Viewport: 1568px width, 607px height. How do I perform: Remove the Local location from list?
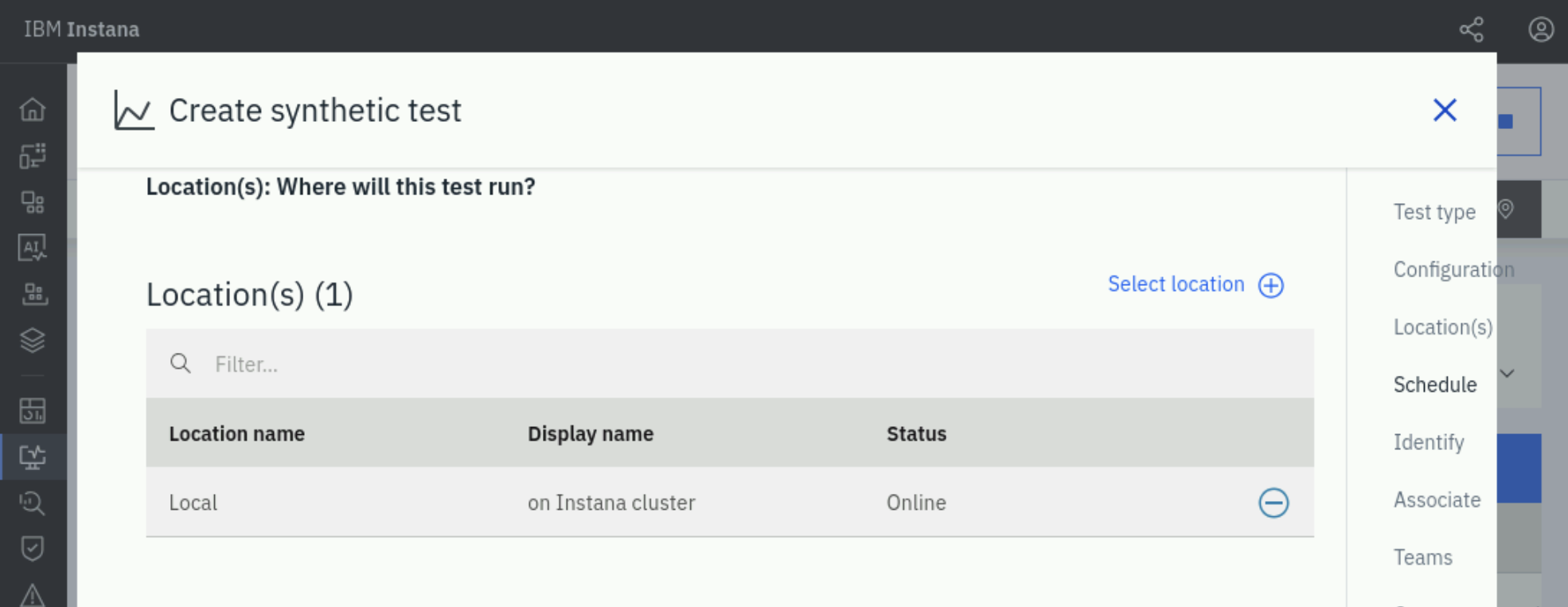point(1273,503)
